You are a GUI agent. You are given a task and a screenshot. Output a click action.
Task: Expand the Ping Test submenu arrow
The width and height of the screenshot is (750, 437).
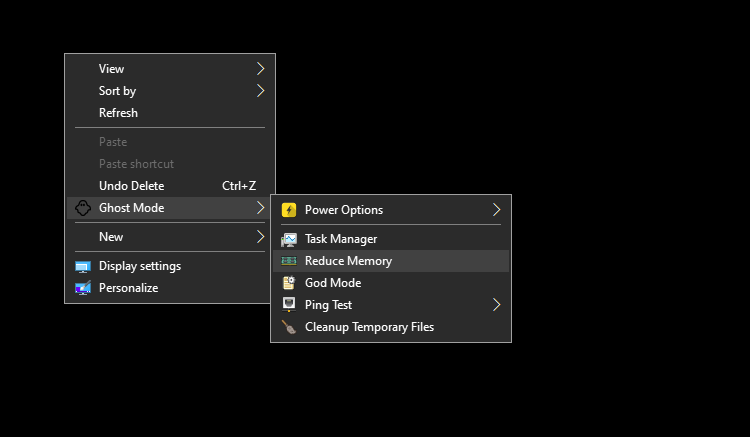pos(496,305)
